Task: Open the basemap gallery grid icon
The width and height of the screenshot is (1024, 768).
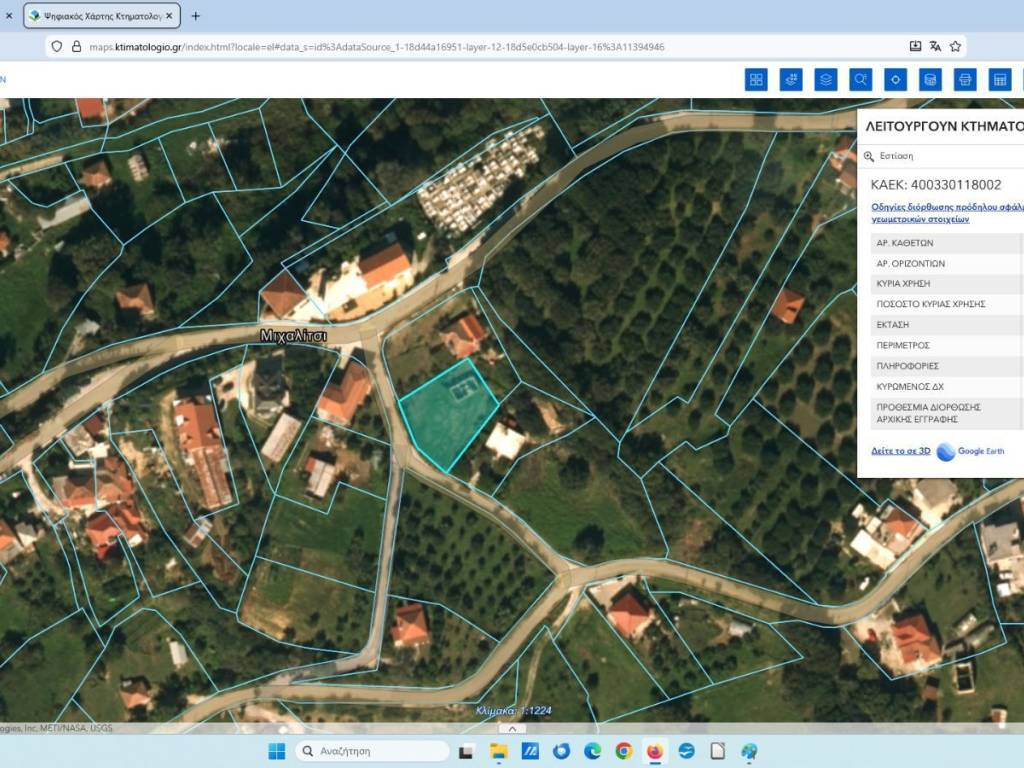Action: (756, 80)
